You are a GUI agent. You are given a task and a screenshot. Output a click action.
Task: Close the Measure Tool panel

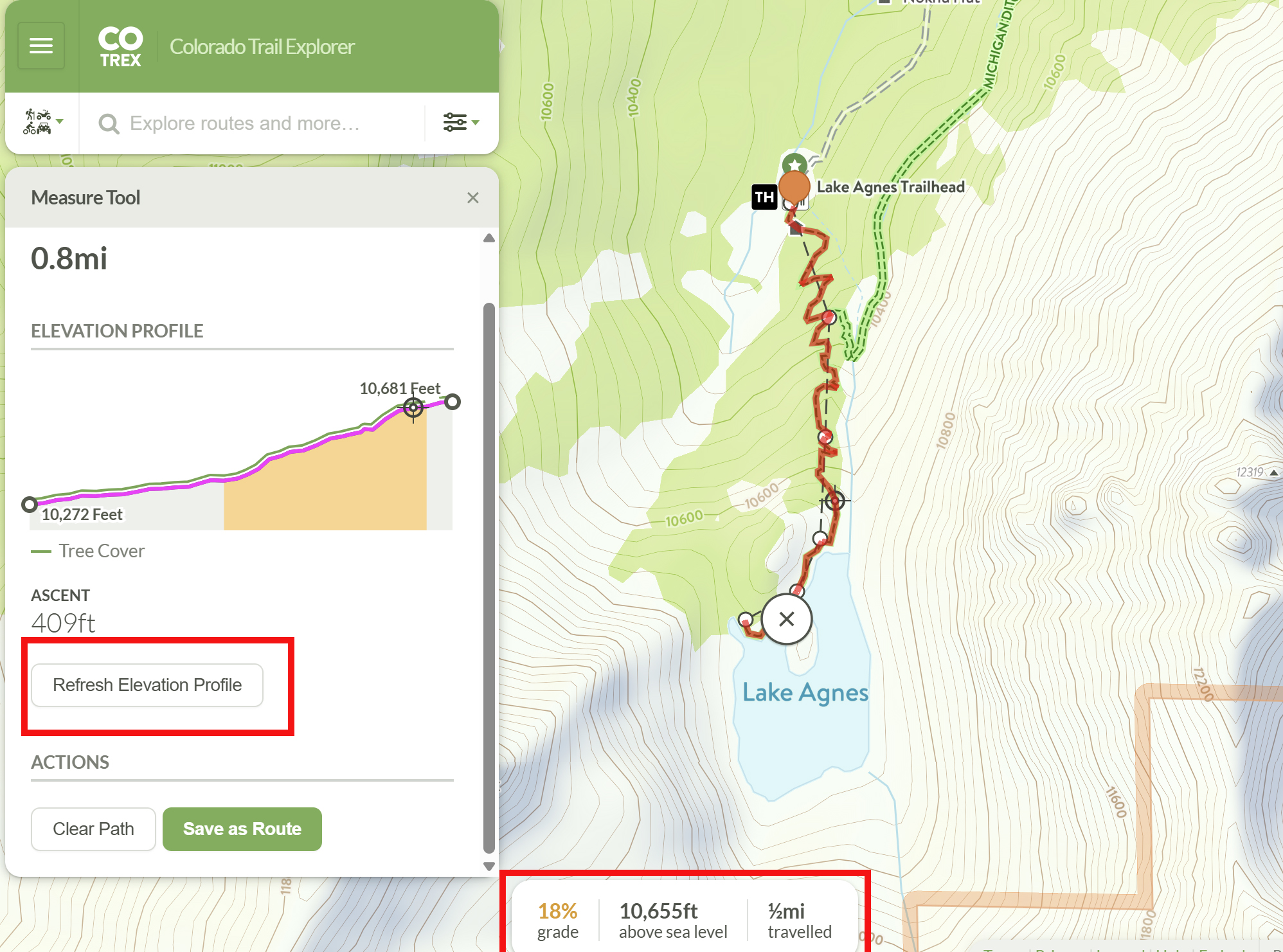coord(473,198)
